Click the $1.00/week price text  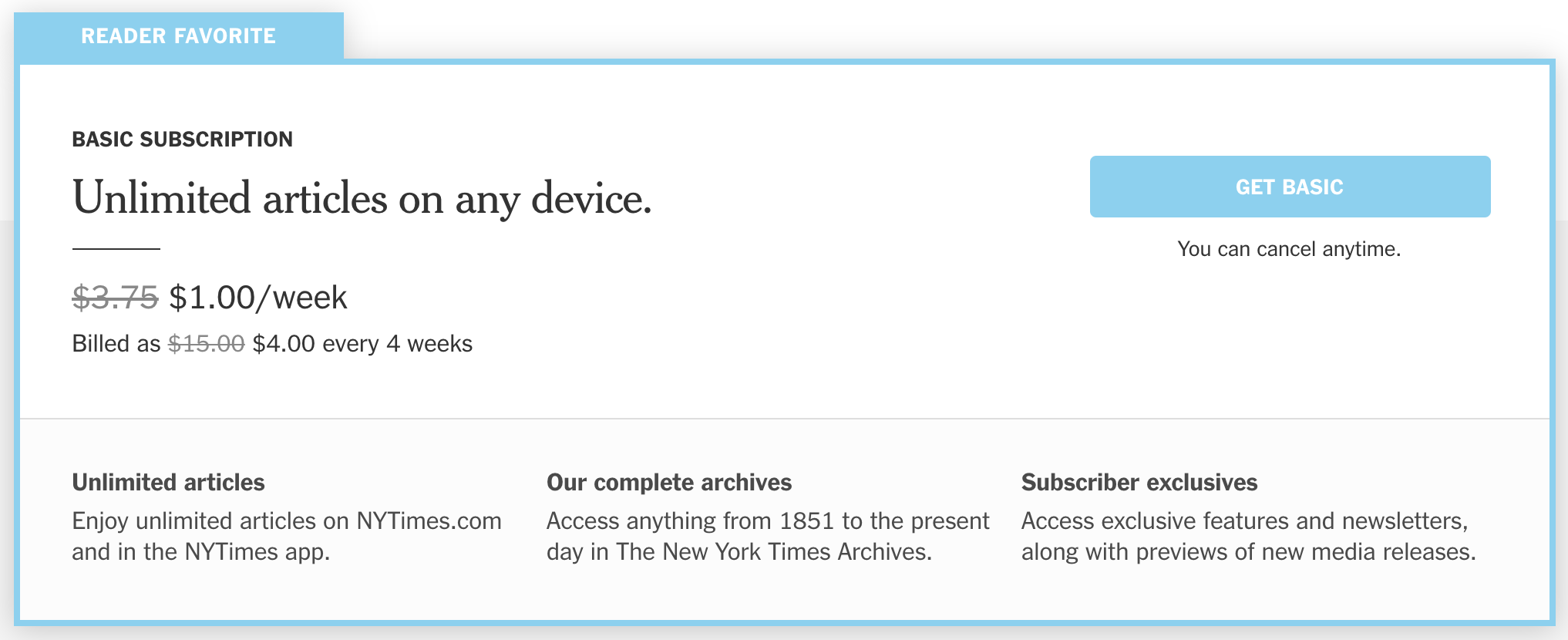[258, 298]
